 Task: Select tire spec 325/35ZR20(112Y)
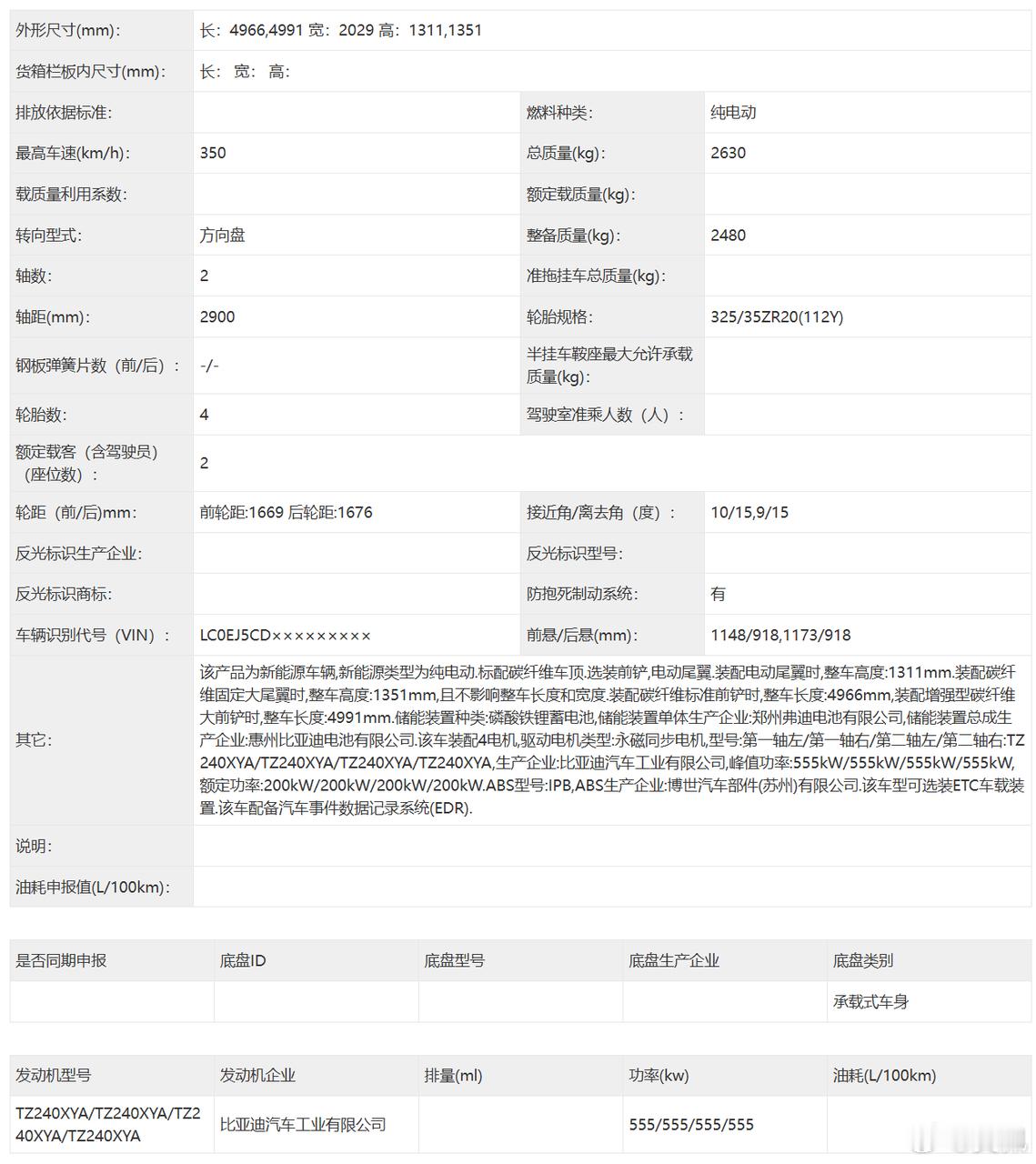pos(777,316)
